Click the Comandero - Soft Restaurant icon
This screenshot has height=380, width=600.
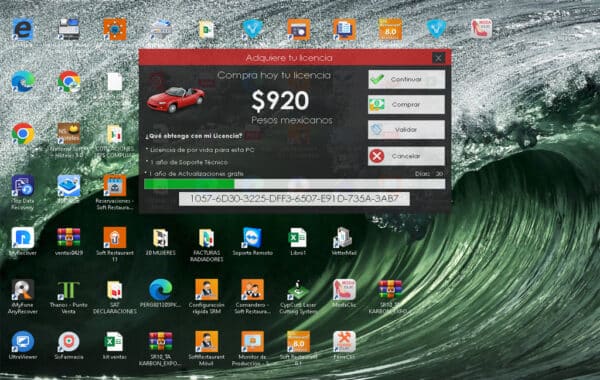(x=252, y=297)
